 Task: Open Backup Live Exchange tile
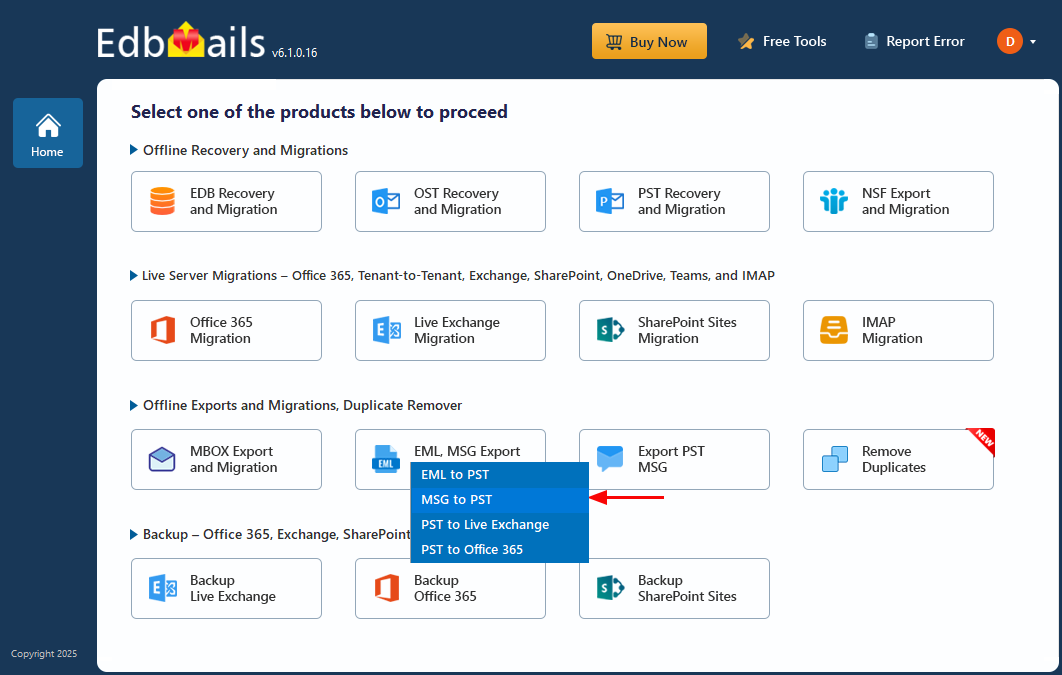226,588
